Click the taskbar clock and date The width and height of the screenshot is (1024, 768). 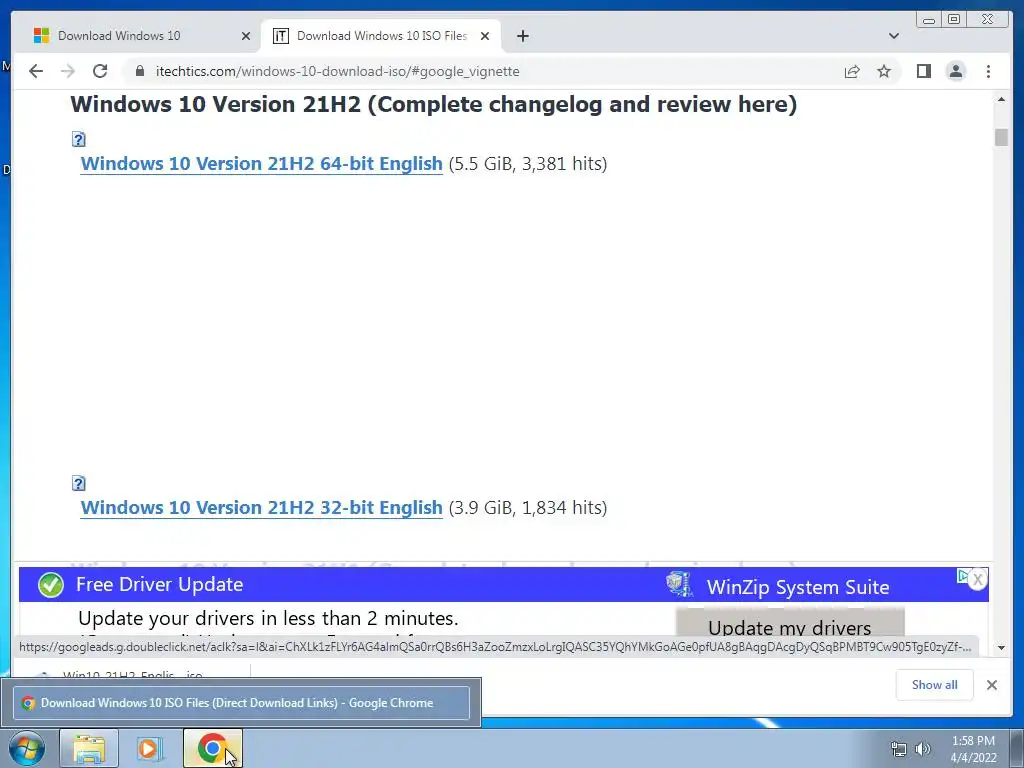pos(973,749)
